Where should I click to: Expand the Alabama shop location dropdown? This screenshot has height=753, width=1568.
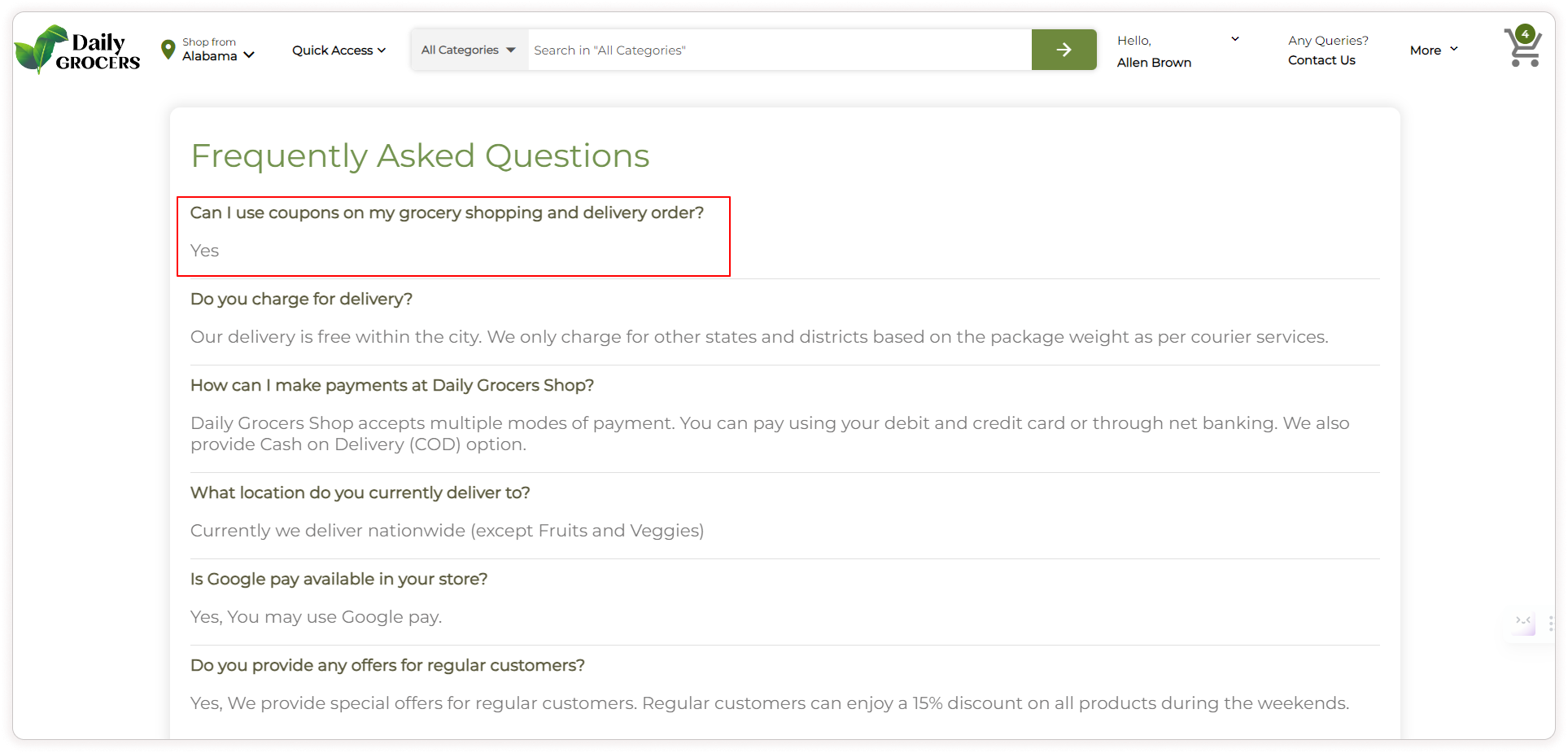[x=249, y=55]
